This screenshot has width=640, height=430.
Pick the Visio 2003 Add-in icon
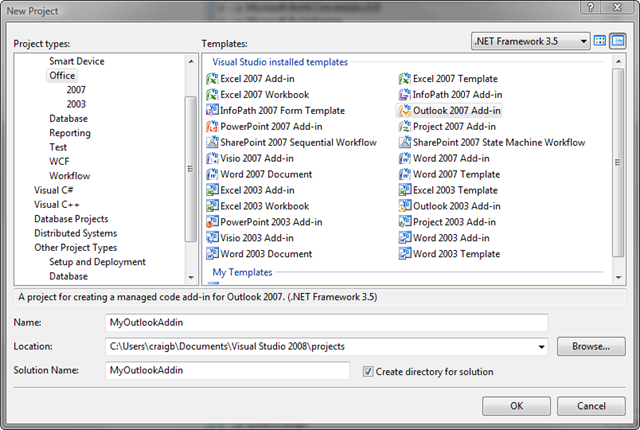212,237
